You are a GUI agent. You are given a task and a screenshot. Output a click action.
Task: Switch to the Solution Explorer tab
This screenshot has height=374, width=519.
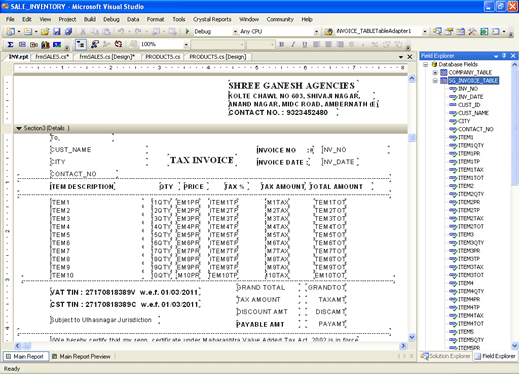446,356
